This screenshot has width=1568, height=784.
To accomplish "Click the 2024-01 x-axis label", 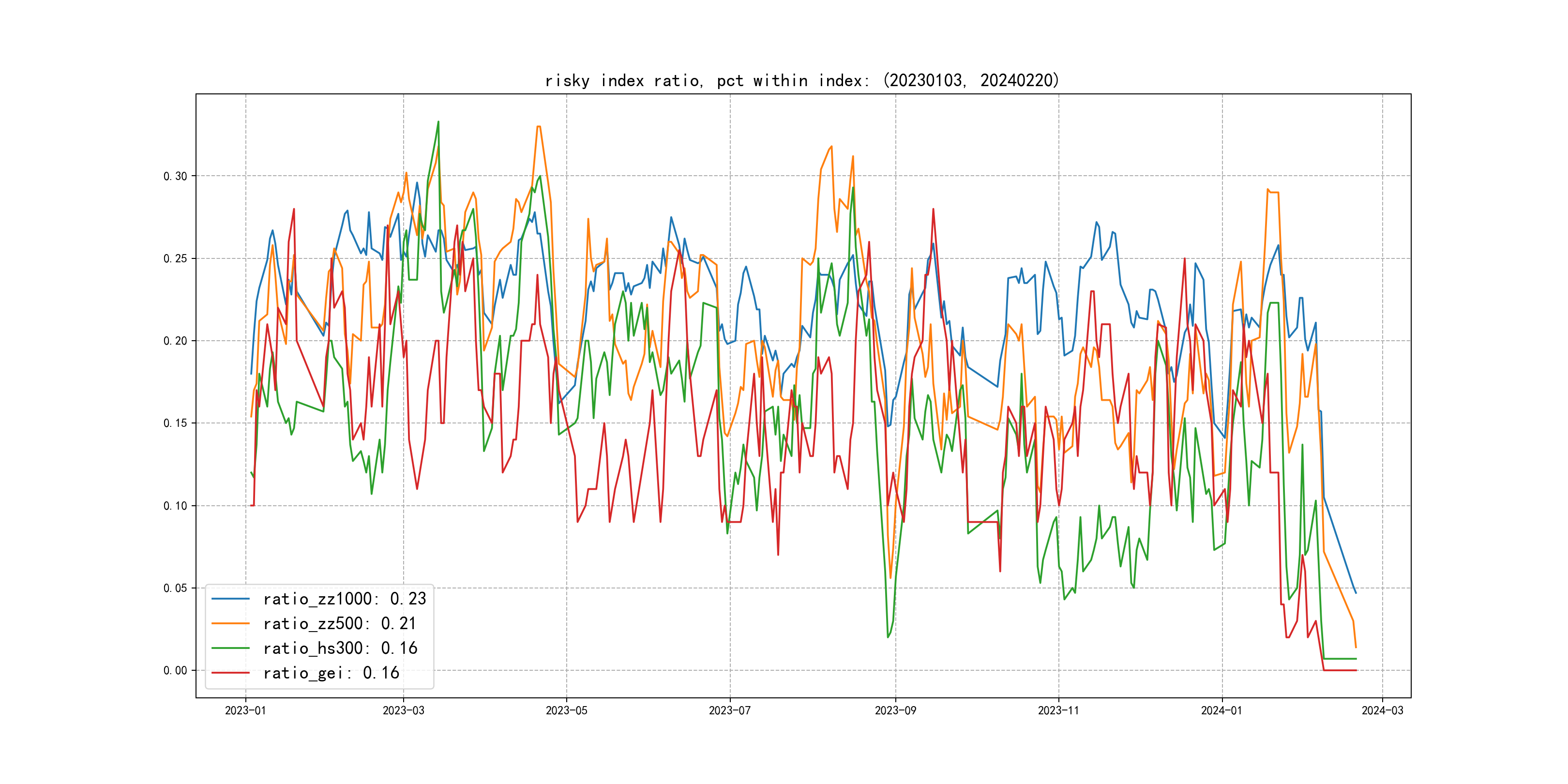I will point(1221,711).
